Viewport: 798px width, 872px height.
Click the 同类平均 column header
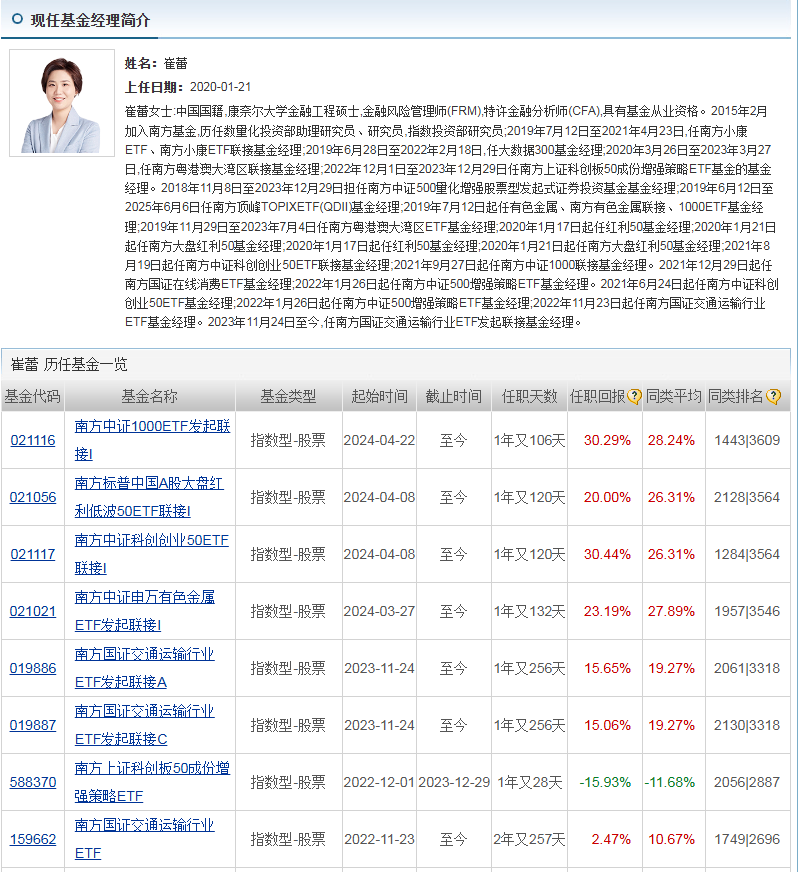[x=673, y=397]
